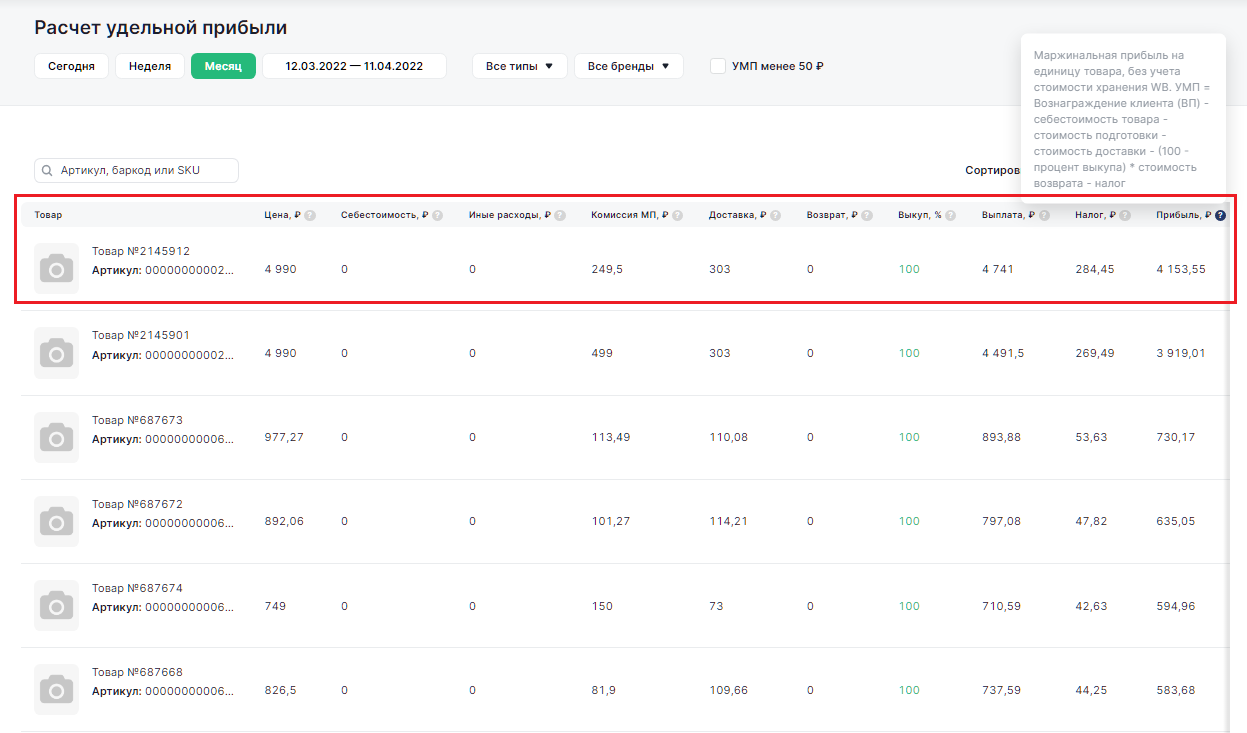1247x733 pixels.
Task: Click the camera placeholder for Товар №687668
Action: (x=56, y=690)
